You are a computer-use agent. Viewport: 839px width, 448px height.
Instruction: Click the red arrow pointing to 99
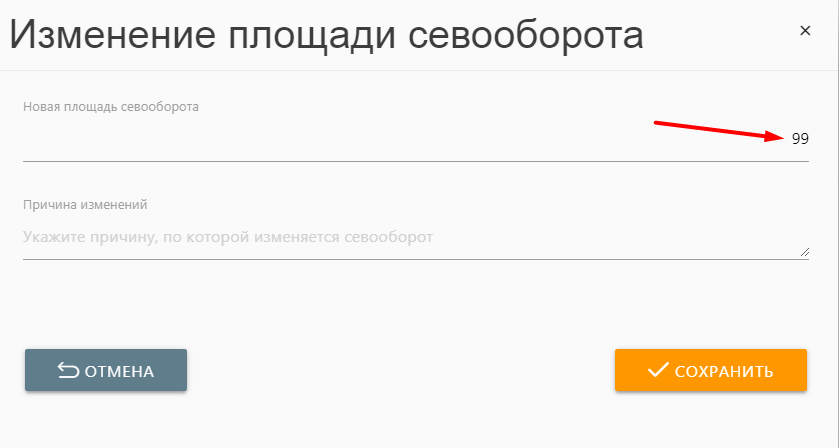coord(720,130)
